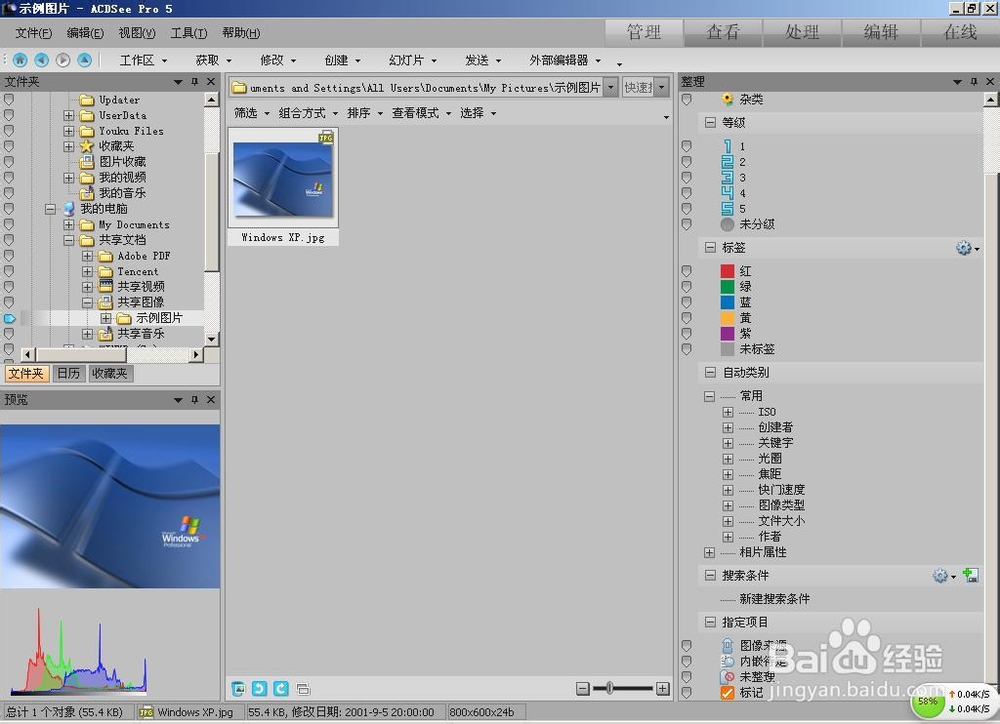Toggle Easy-Select marker next to 未标签
The image size is (1000, 724).
coord(686,349)
